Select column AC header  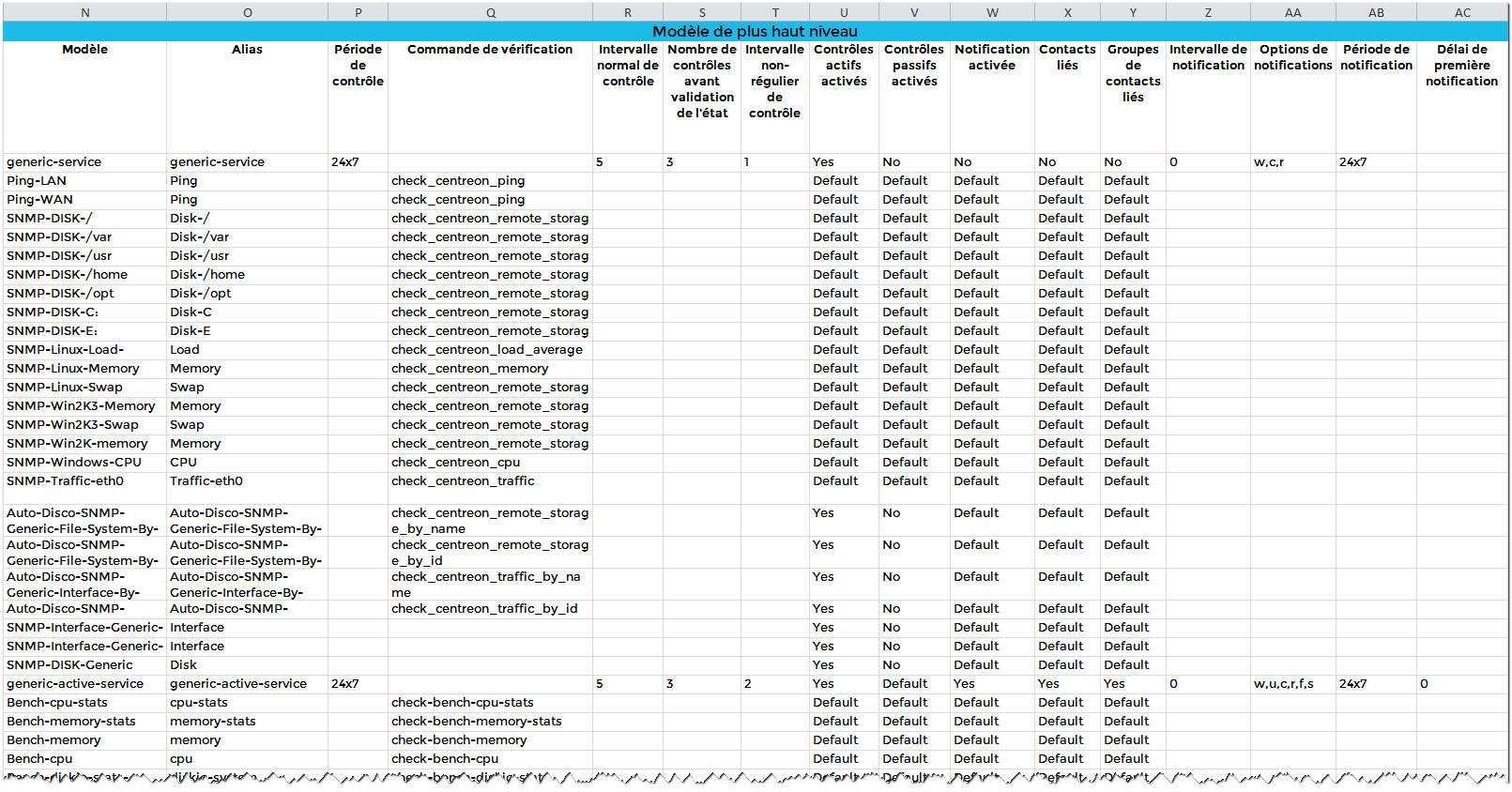point(1462,12)
